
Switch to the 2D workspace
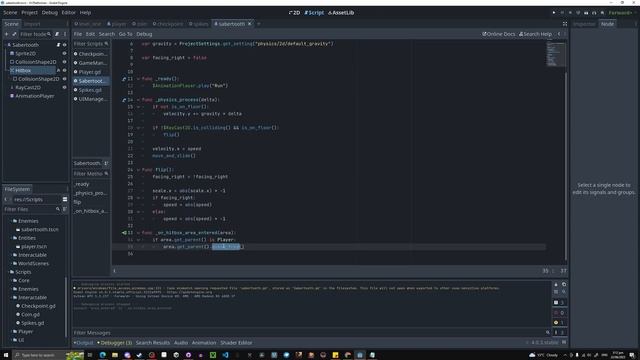click(294, 13)
